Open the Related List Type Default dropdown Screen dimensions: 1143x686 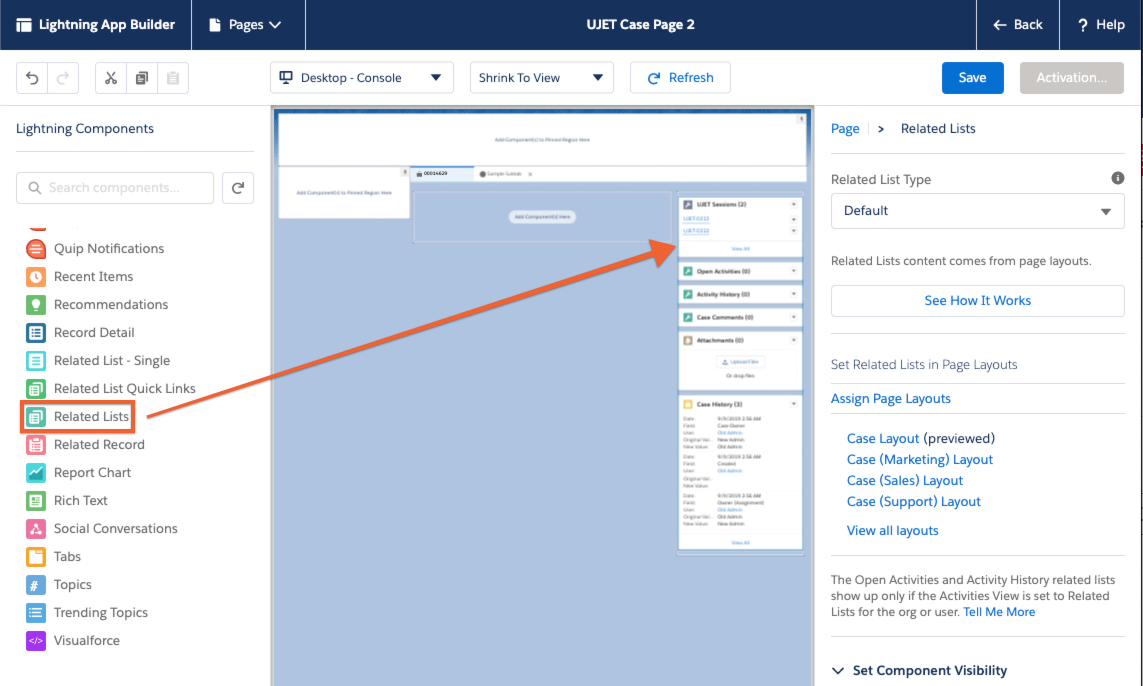(977, 211)
